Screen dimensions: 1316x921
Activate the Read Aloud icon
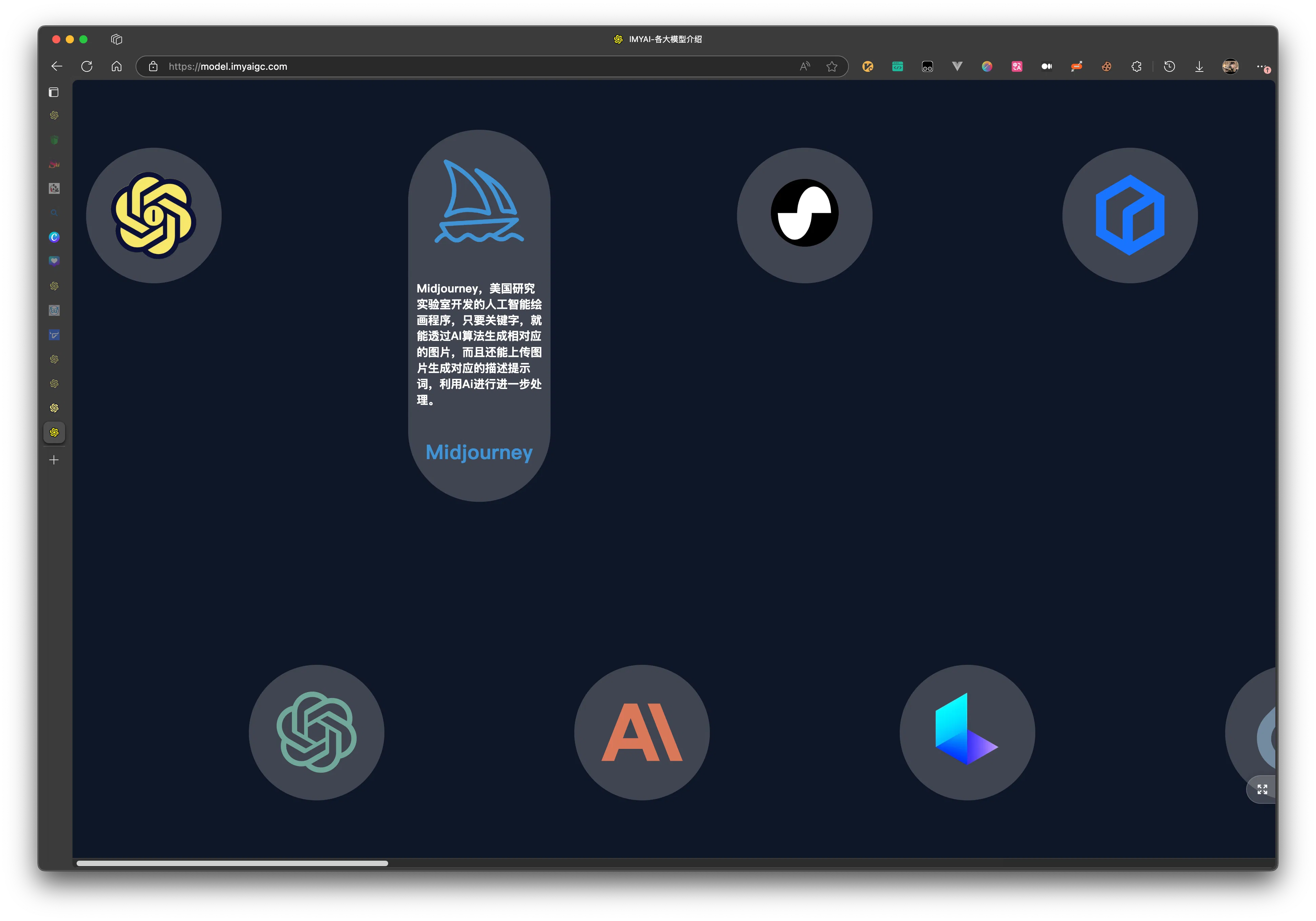click(x=805, y=66)
